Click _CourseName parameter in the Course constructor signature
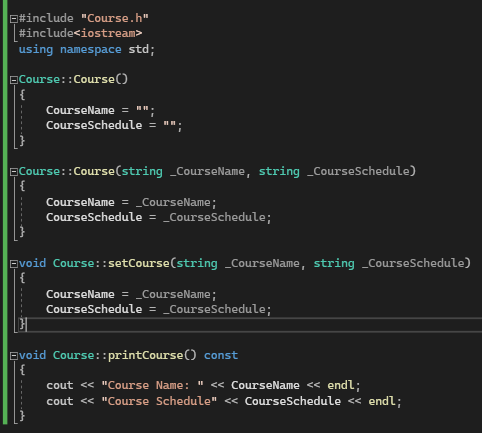482x433 pixels. point(207,171)
